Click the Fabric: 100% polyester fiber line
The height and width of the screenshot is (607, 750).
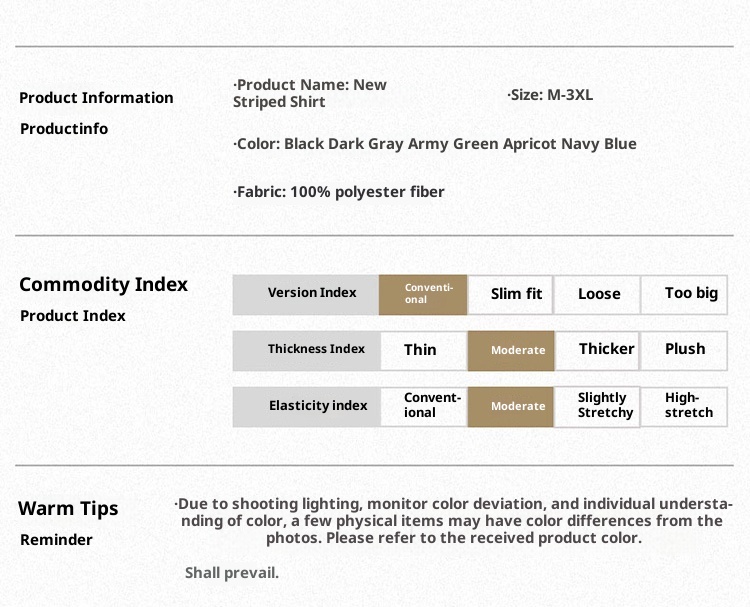339,191
